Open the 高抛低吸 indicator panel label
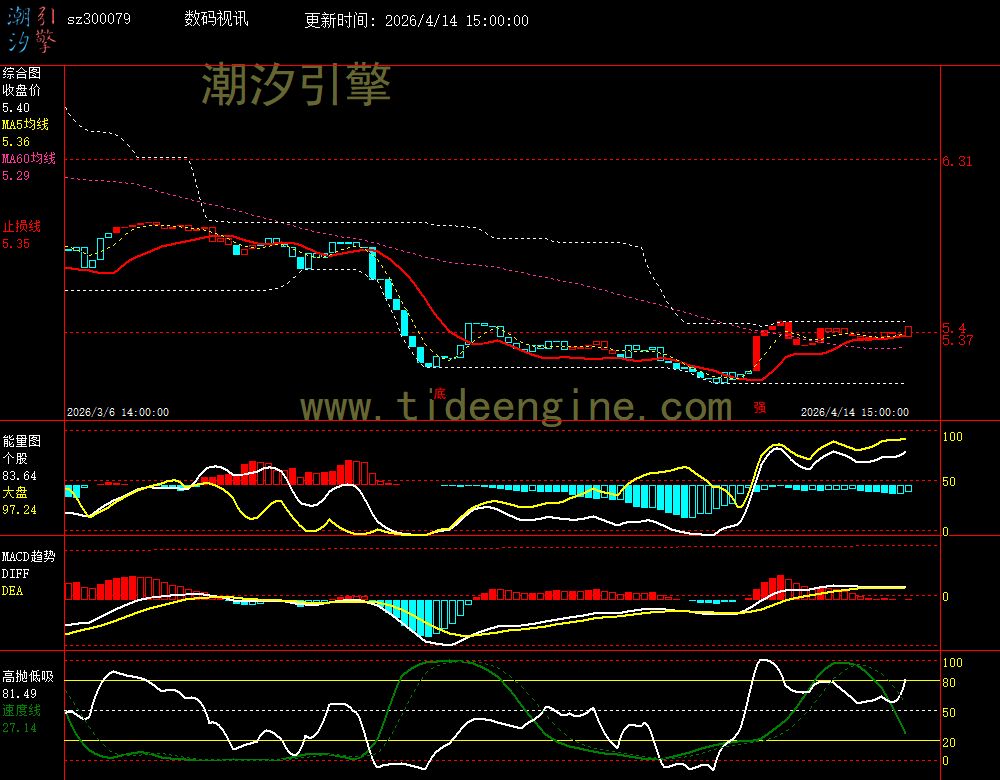 pyautogui.click(x=28, y=677)
